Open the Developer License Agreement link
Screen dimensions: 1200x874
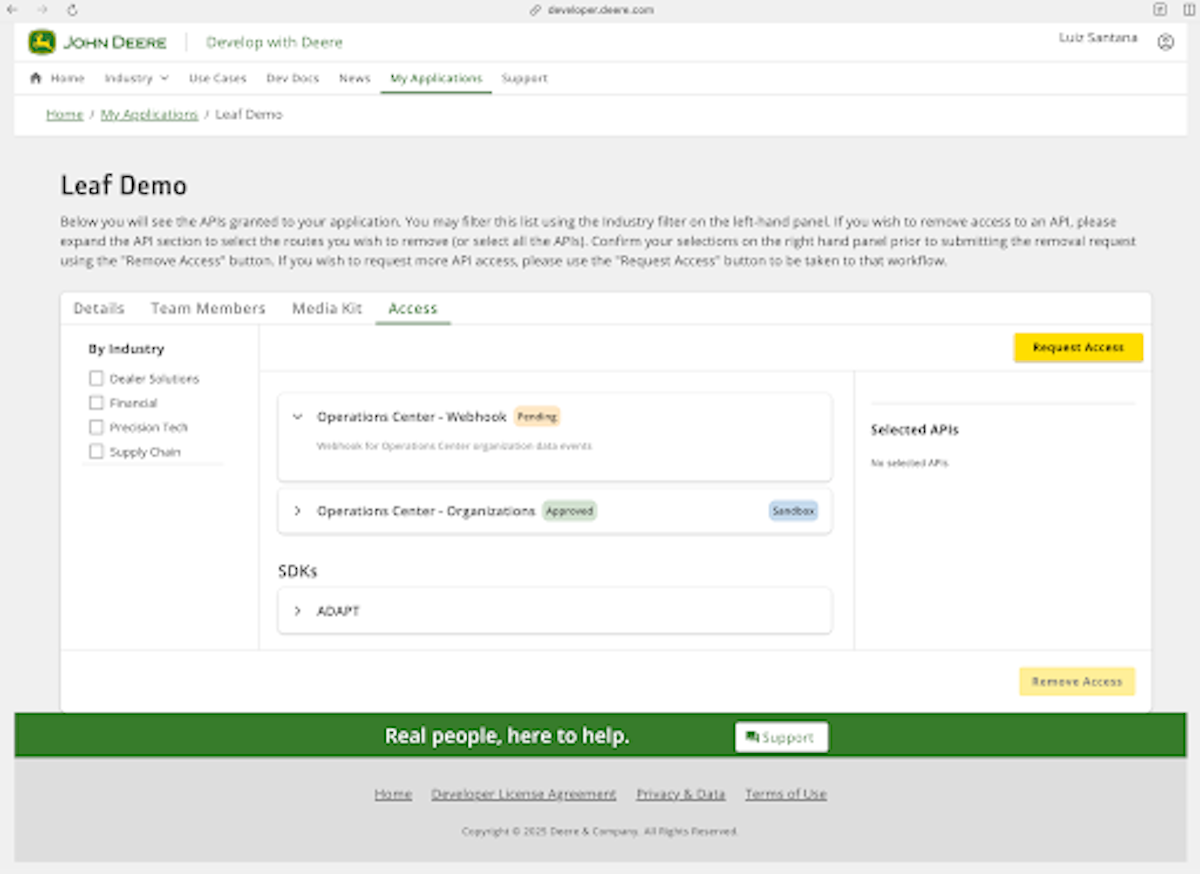(x=524, y=794)
